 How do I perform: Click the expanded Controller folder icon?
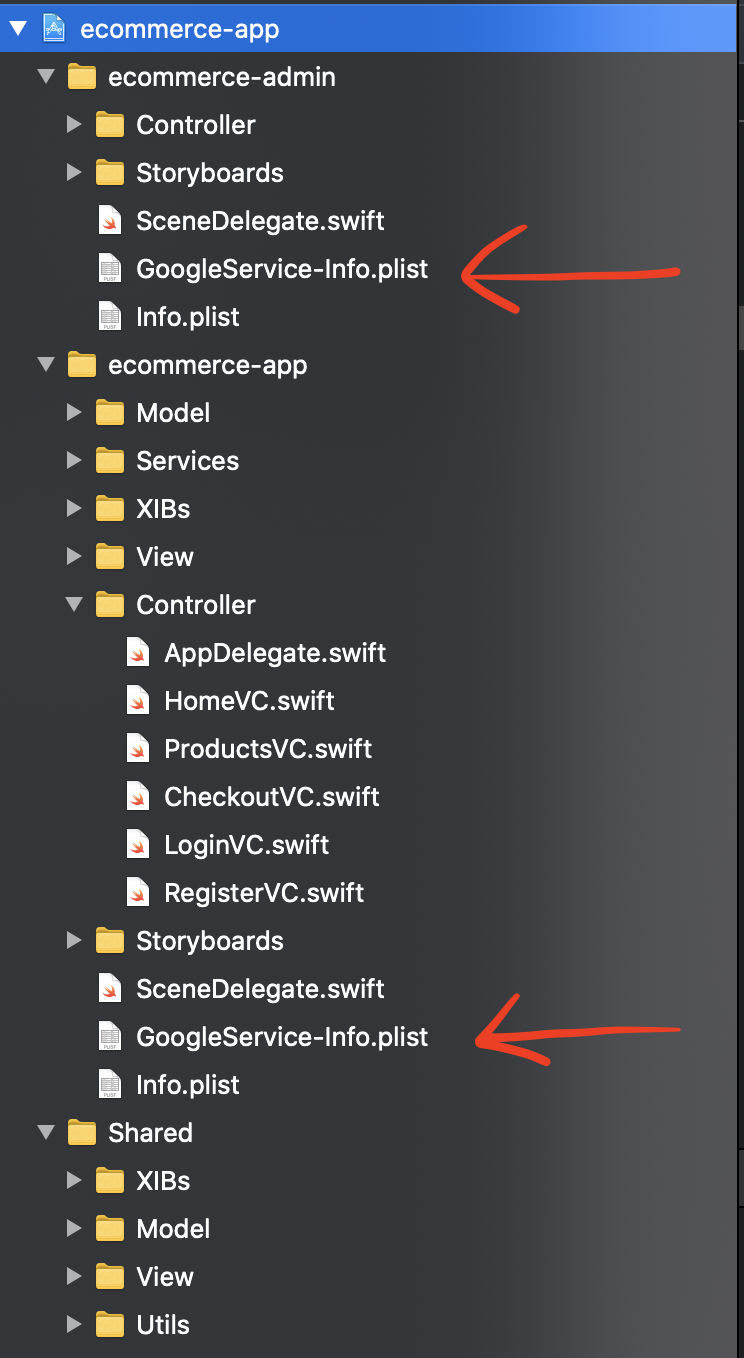[x=110, y=604]
